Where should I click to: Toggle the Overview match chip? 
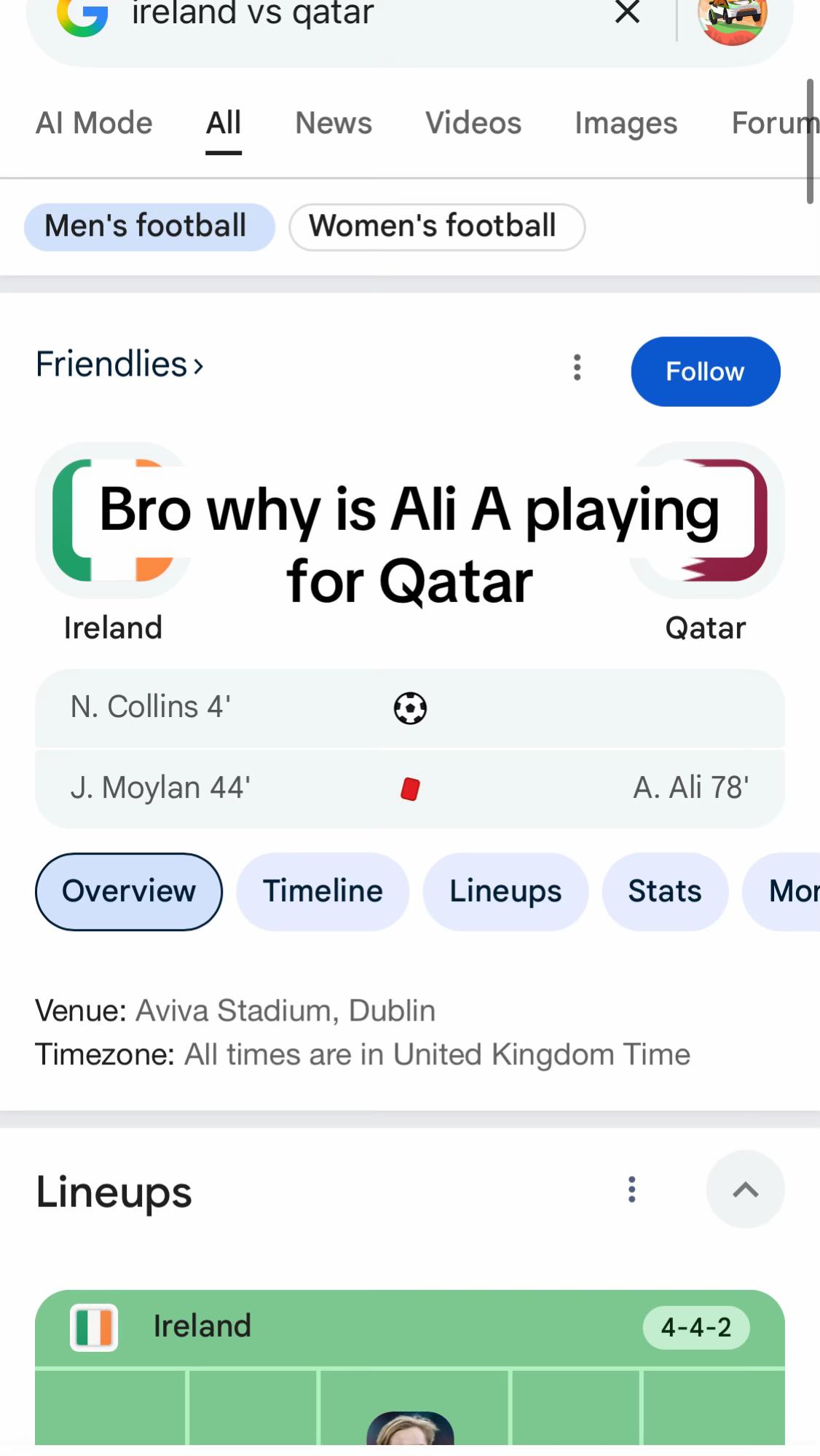(129, 892)
